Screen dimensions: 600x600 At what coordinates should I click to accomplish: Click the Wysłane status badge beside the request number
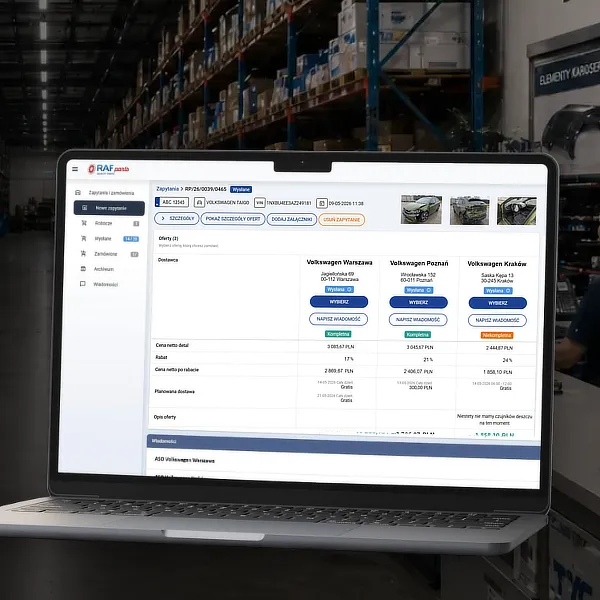tap(241, 189)
